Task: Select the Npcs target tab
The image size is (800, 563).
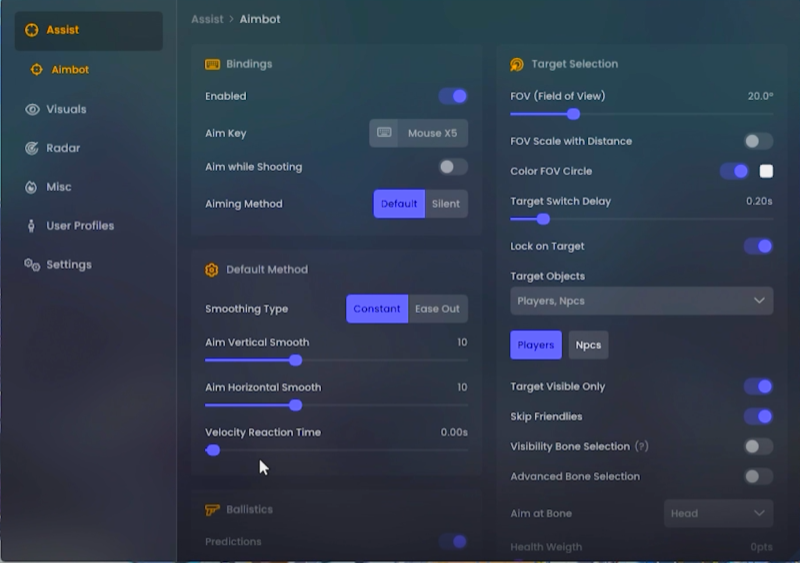Action: pyautogui.click(x=588, y=345)
